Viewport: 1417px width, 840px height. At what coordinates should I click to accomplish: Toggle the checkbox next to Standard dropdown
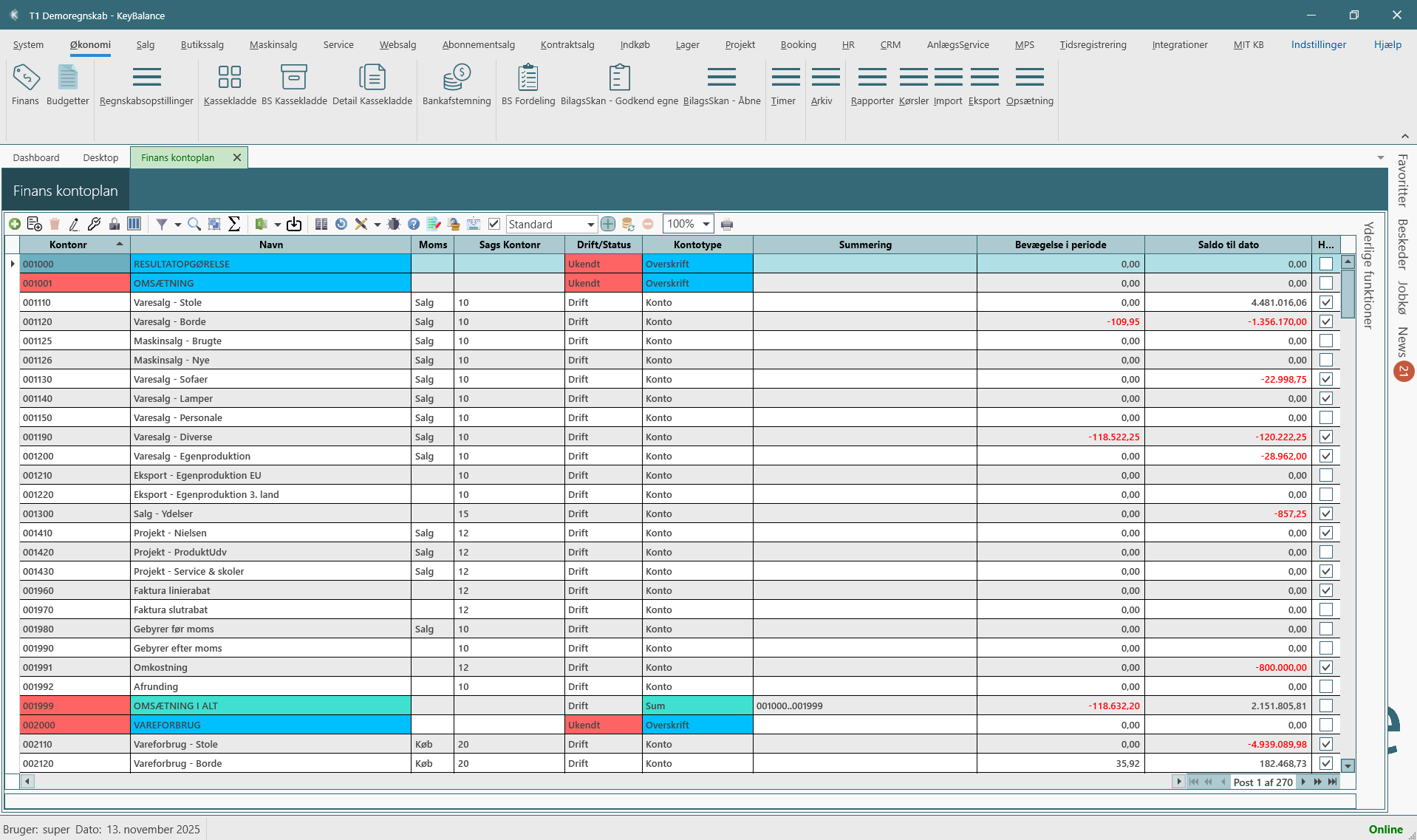pos(494,224)
